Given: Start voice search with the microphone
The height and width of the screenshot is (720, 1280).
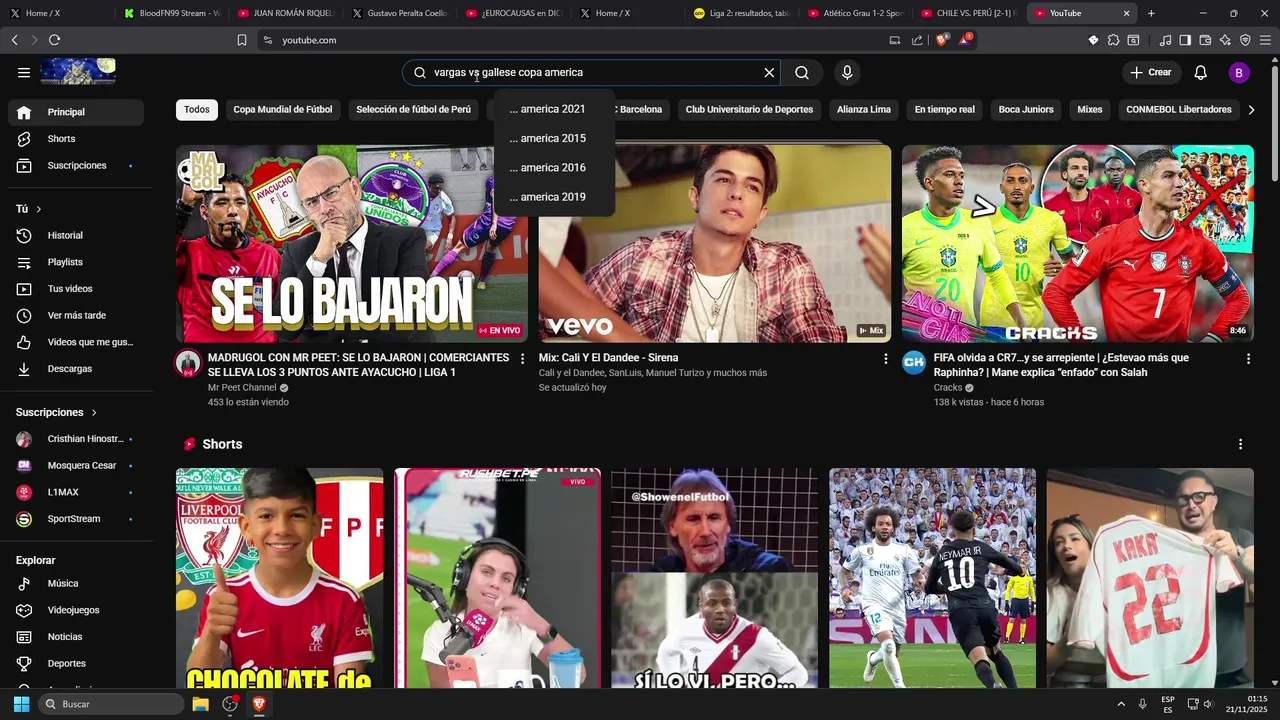Looking at the screenshot, I should click(847, 72).
